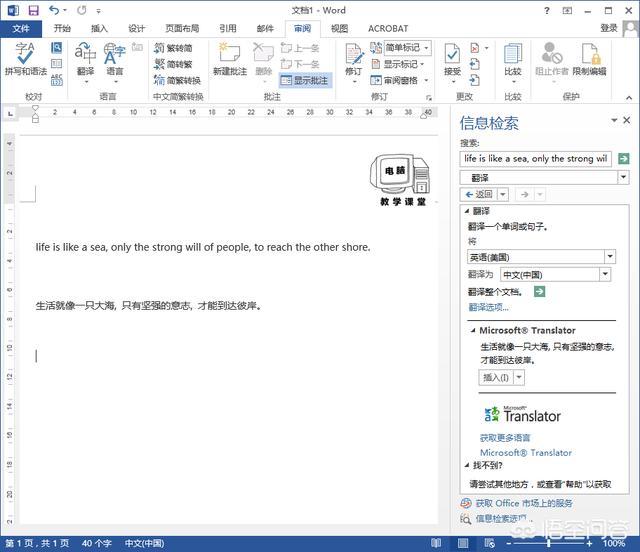Screen dimensions: 640x552
Task: Collapse the 翻译 section in research pane
Action: (466, 211)
